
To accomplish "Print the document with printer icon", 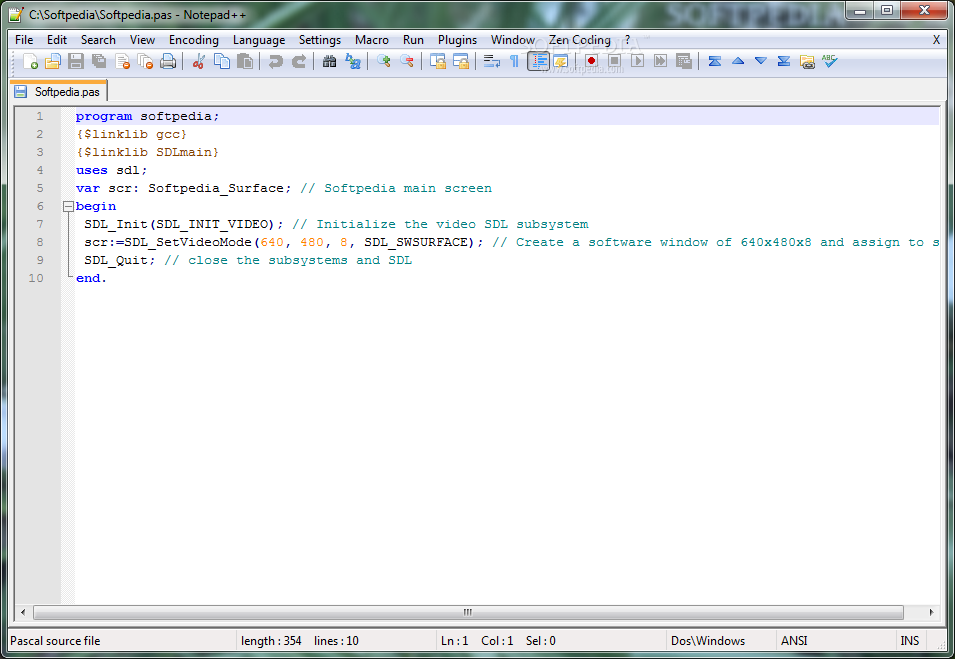I will (168, 62).
